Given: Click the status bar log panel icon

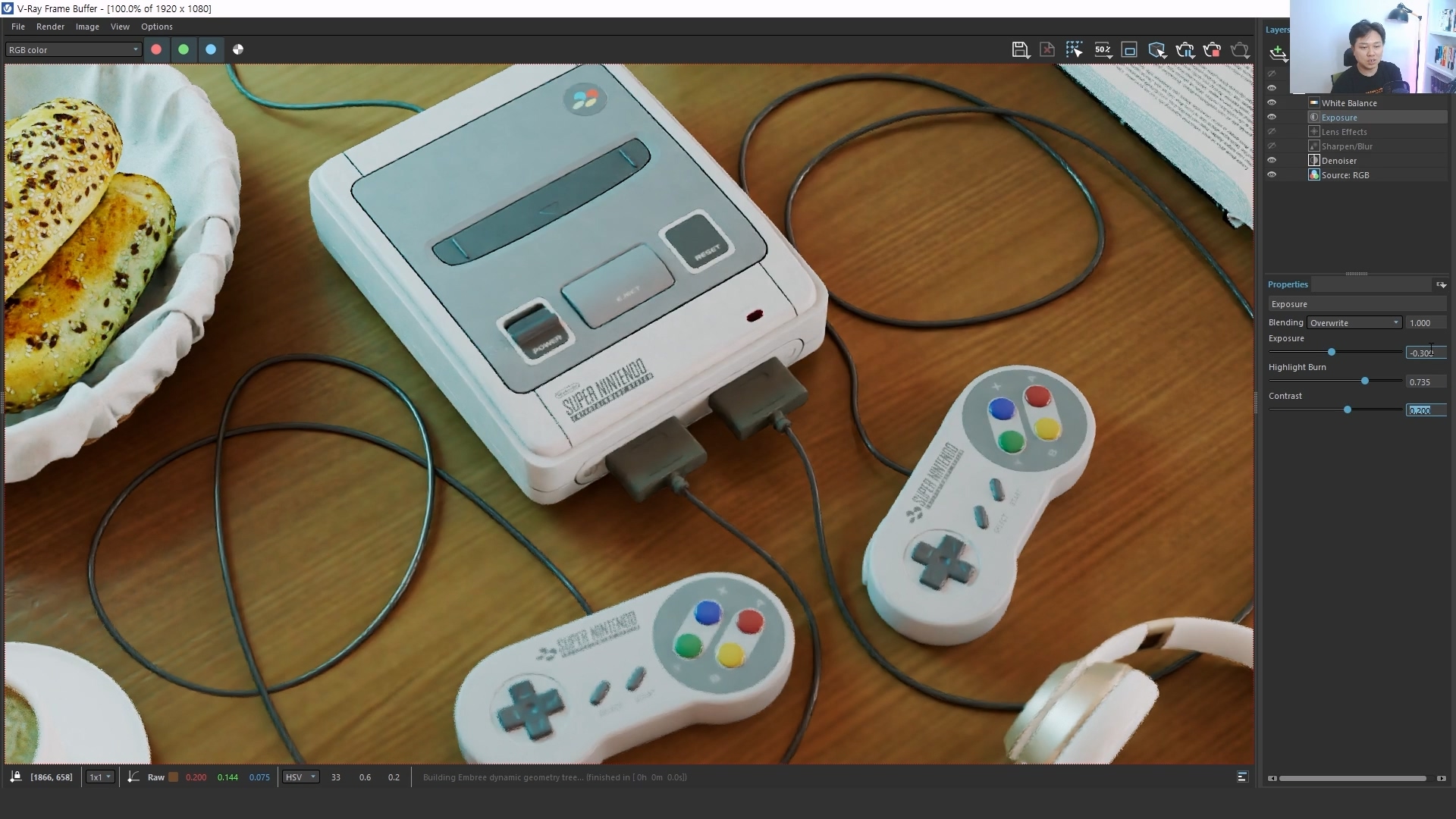Looking at the screenshot, I should (x=1242, y=777).
